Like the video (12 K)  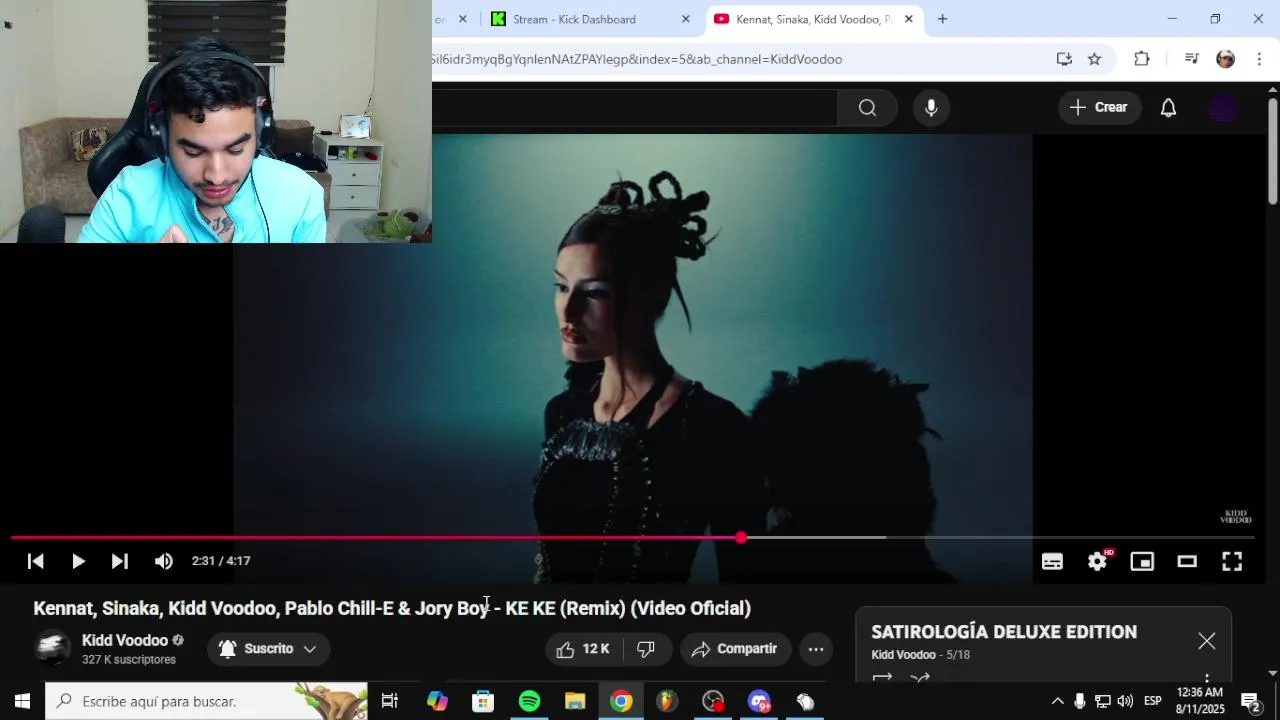tap(584, 649)
